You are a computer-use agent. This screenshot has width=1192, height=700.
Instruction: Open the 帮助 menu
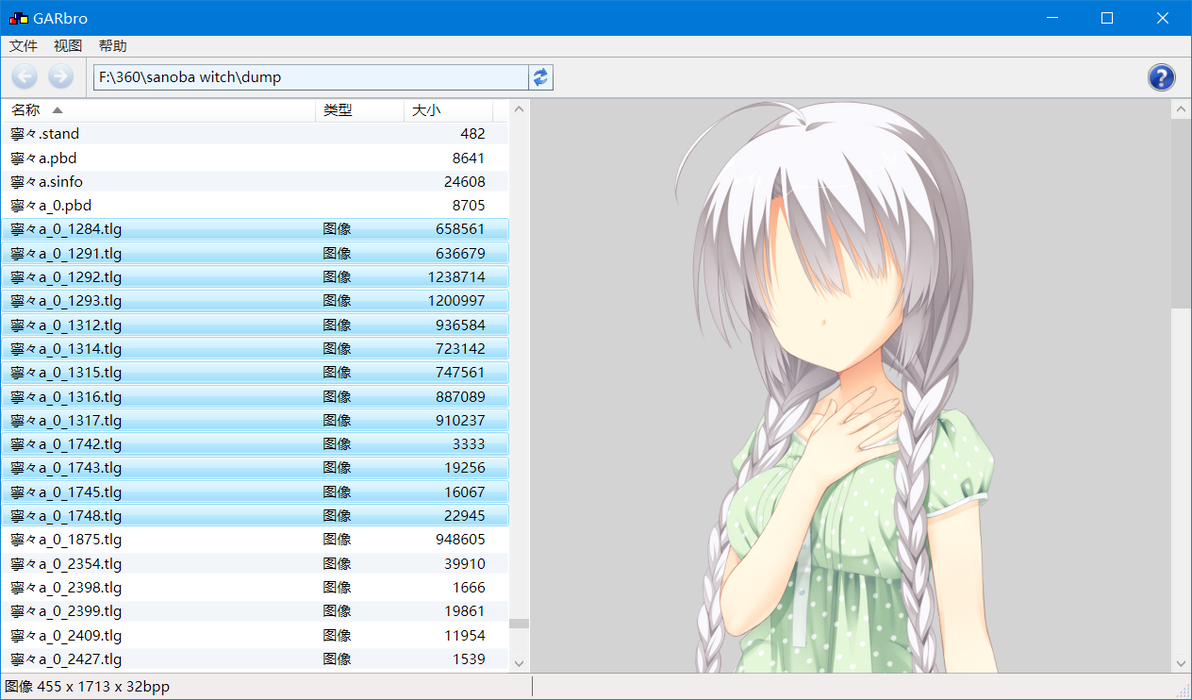(113, 46)
